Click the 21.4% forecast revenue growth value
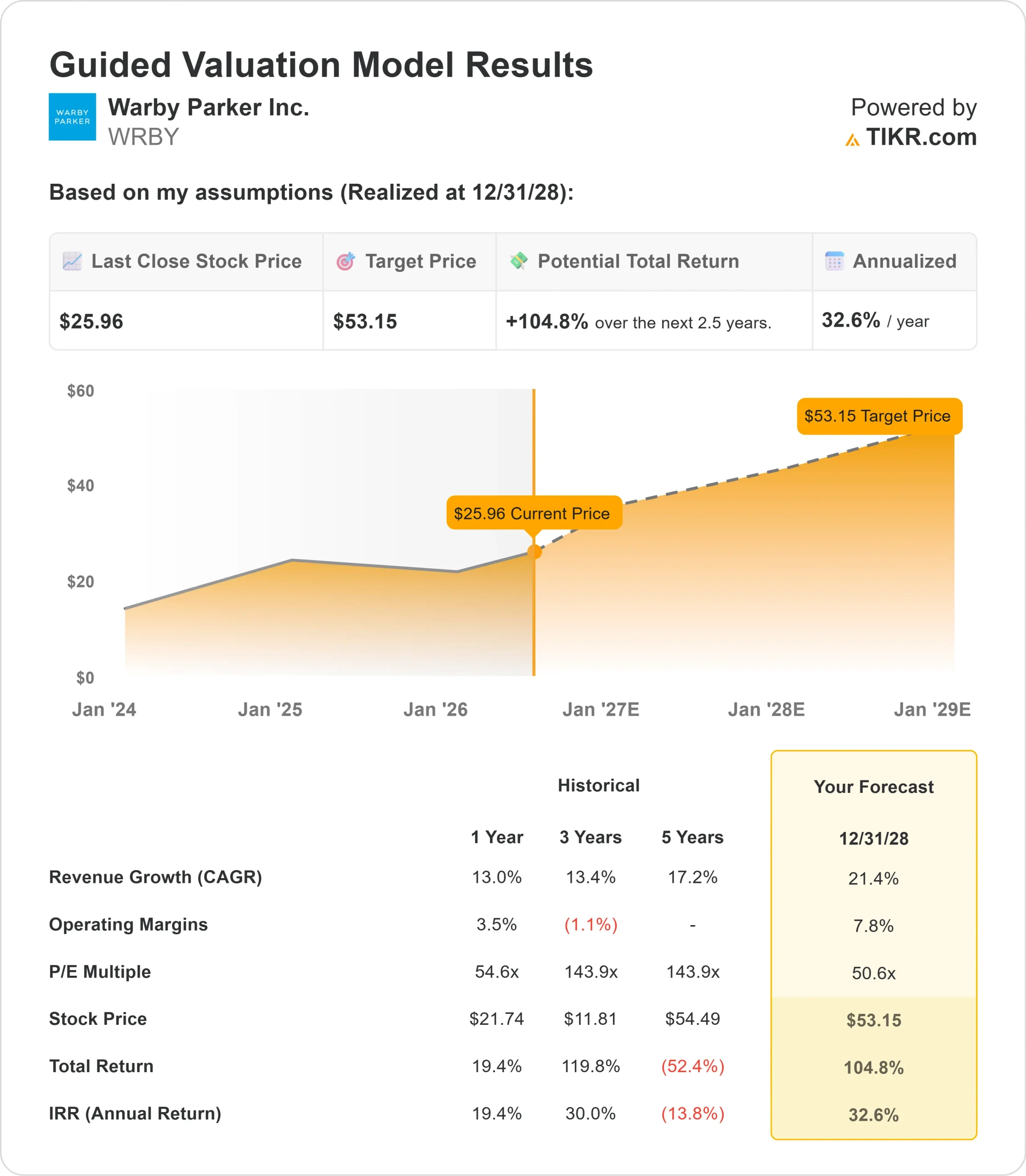 (x=874, y=879)
